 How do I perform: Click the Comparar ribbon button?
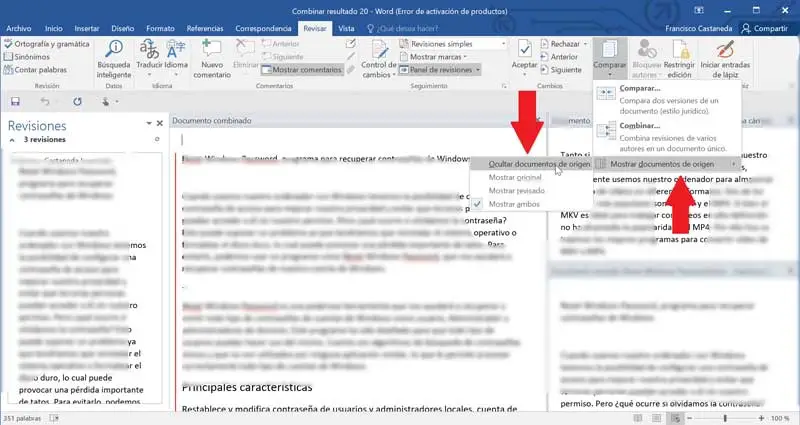tap(609, 58)
